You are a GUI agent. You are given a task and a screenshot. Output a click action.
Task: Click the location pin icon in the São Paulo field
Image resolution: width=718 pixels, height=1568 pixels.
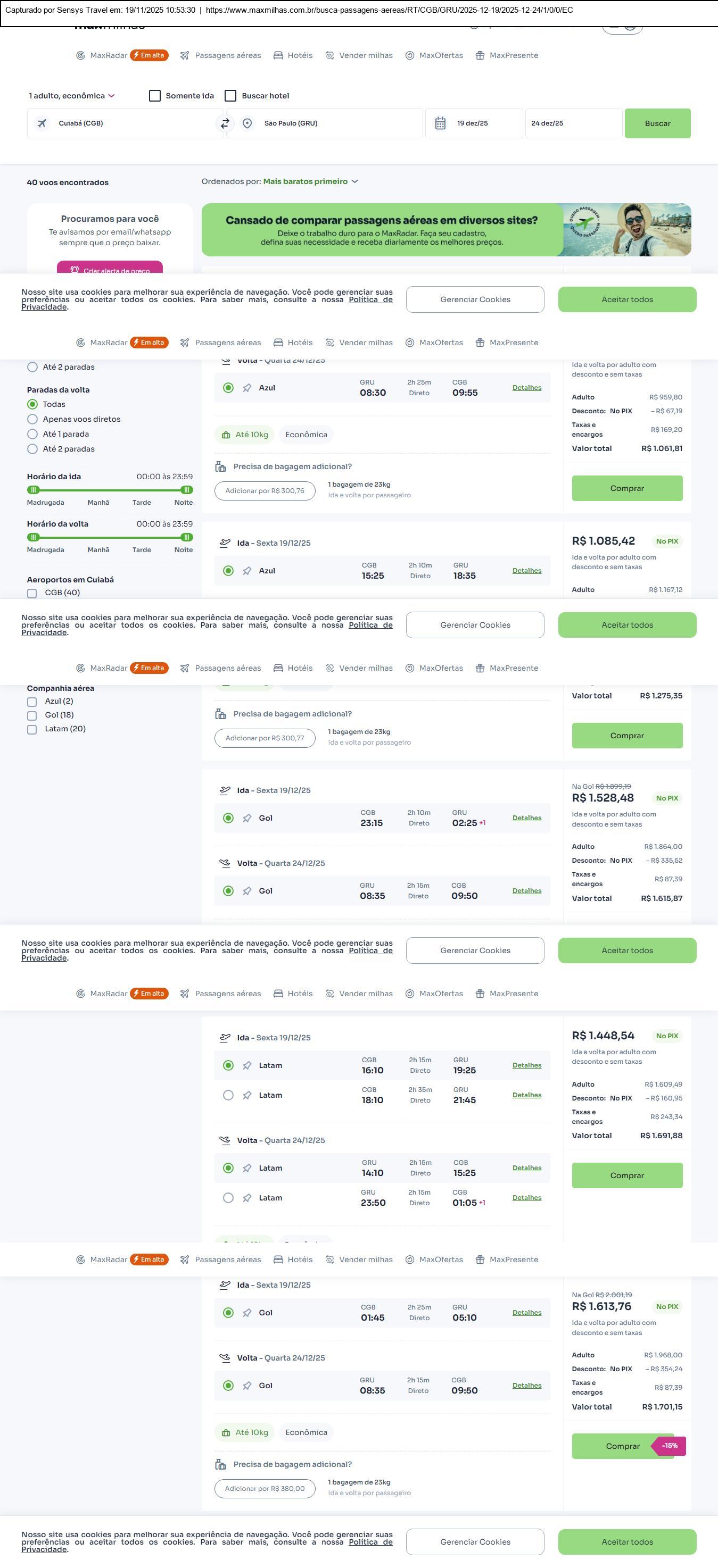(247, 123)
